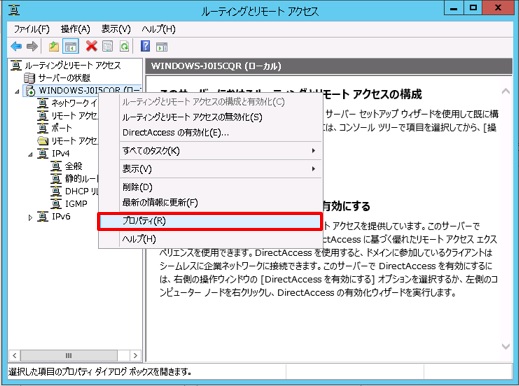Click the ルーティングとリモート アクセス root node icon
The image size is (519, 386).
click(x=16, y=65)
